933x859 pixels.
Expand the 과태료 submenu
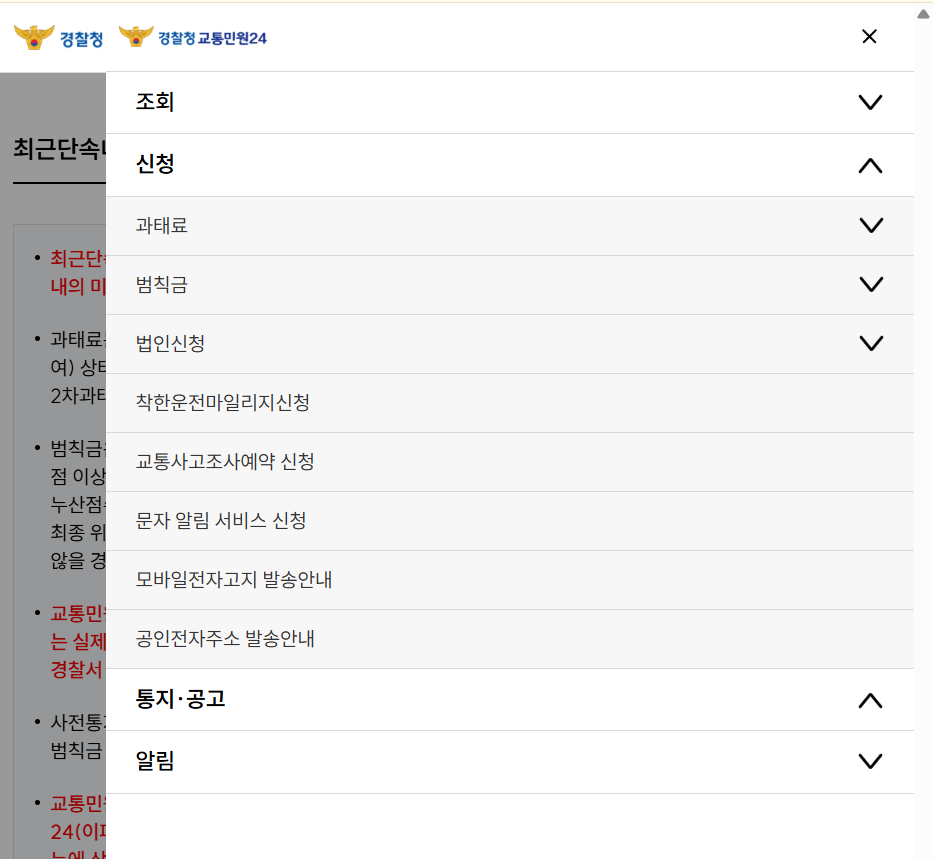point(871,226)
